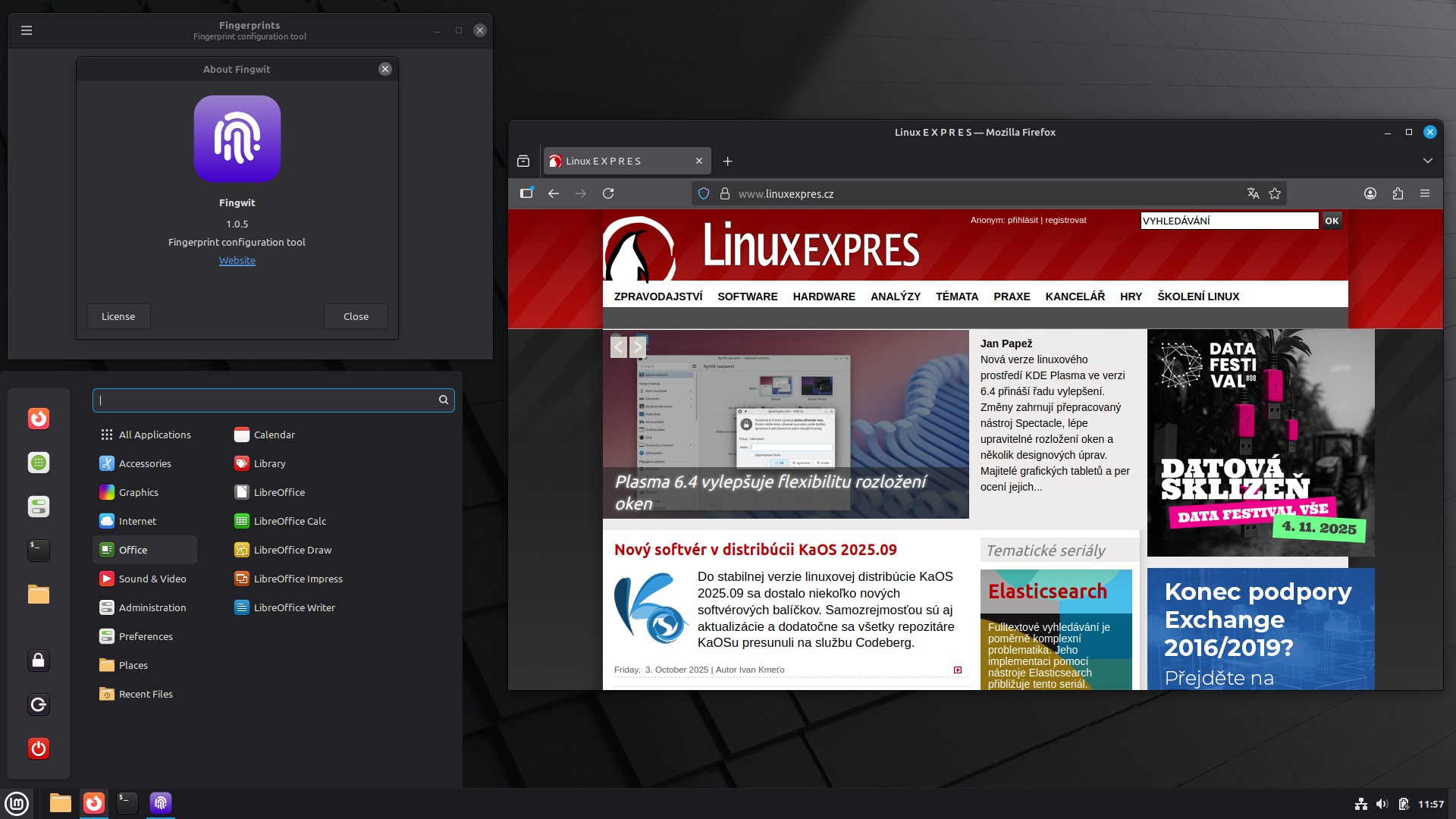Click the application menu search field
This screenshot has height=819, width=1456.
tap(267, 400)
